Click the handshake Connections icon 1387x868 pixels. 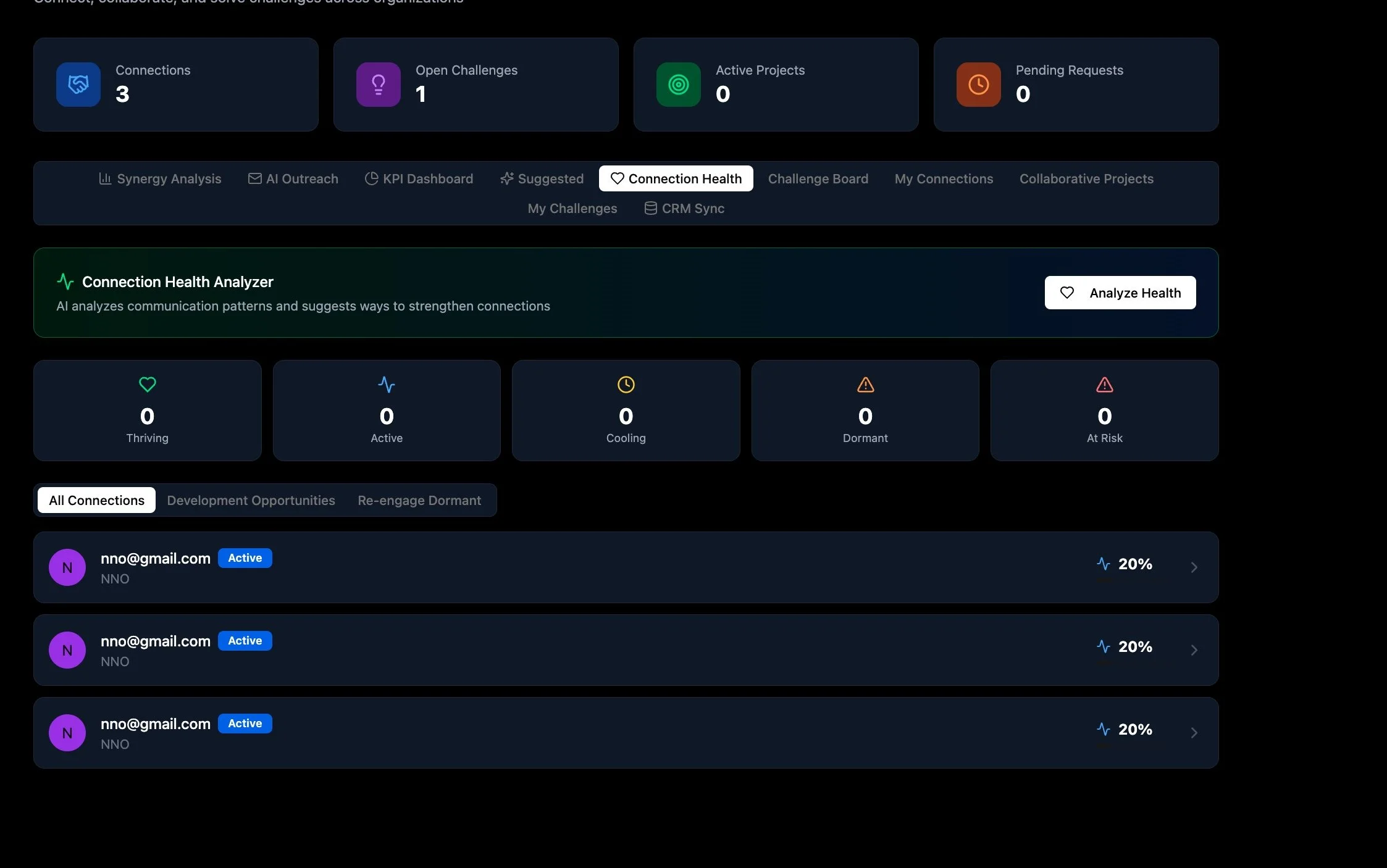[78, 85]
